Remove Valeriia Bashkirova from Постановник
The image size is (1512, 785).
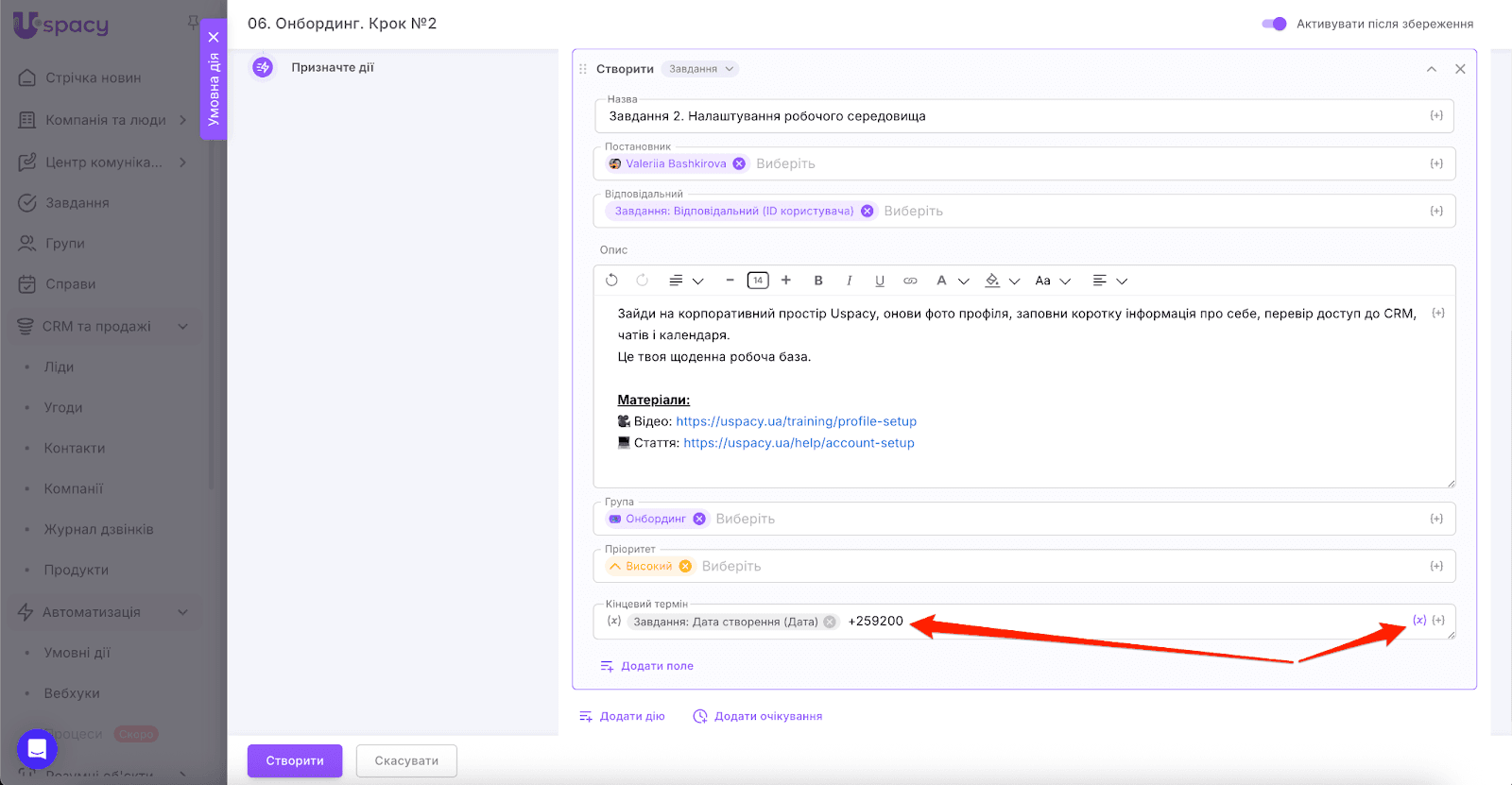point(739,163)
